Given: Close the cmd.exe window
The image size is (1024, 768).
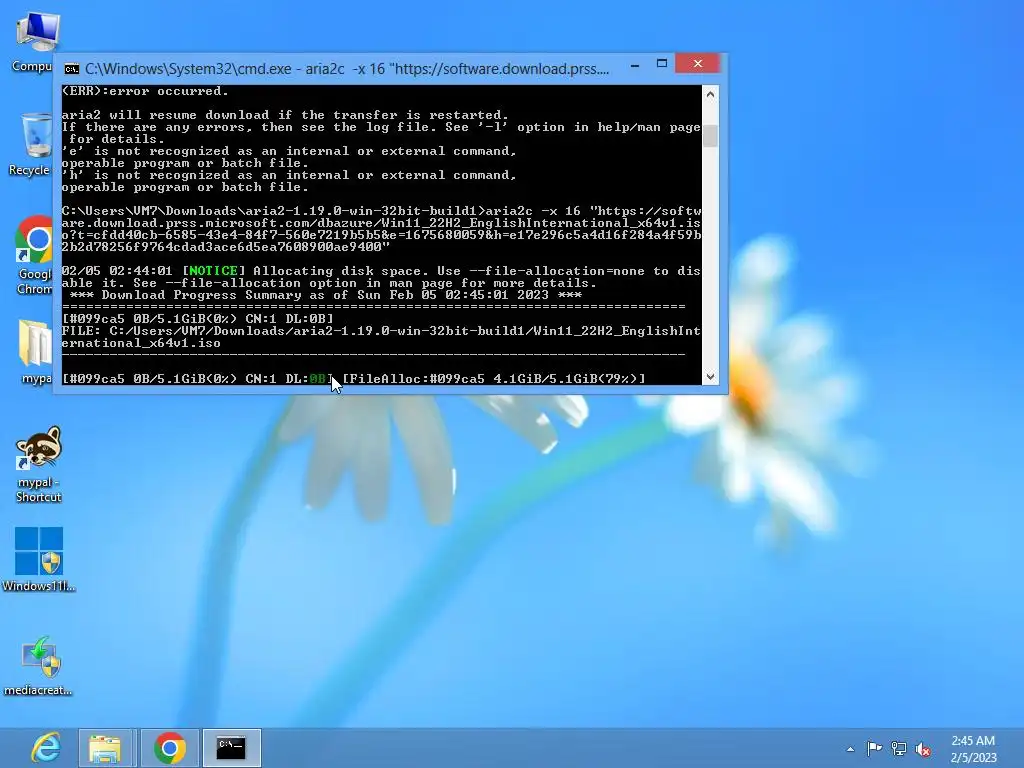Looking at the screenshot, I should pyautogui.click(x=698, y=63).
